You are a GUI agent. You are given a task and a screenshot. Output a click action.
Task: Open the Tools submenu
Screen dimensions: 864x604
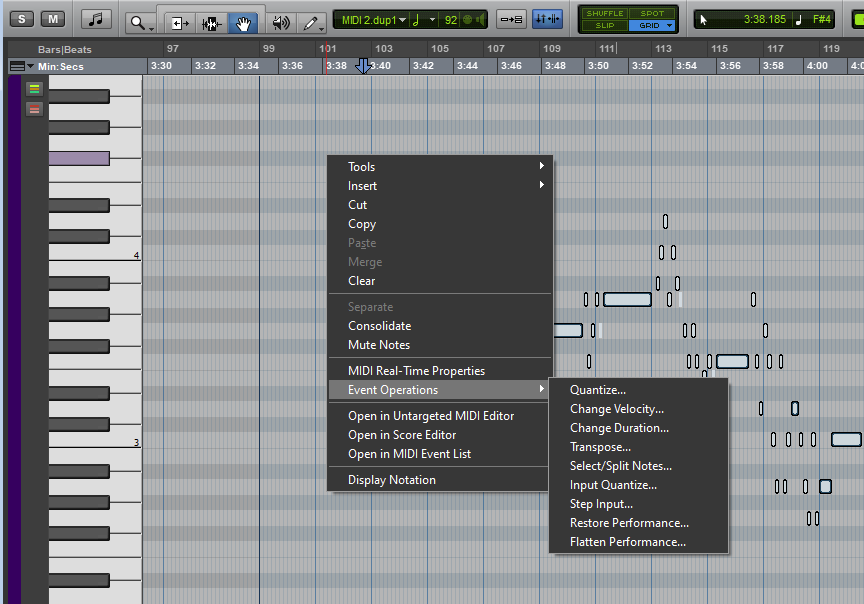coord(440,166)
